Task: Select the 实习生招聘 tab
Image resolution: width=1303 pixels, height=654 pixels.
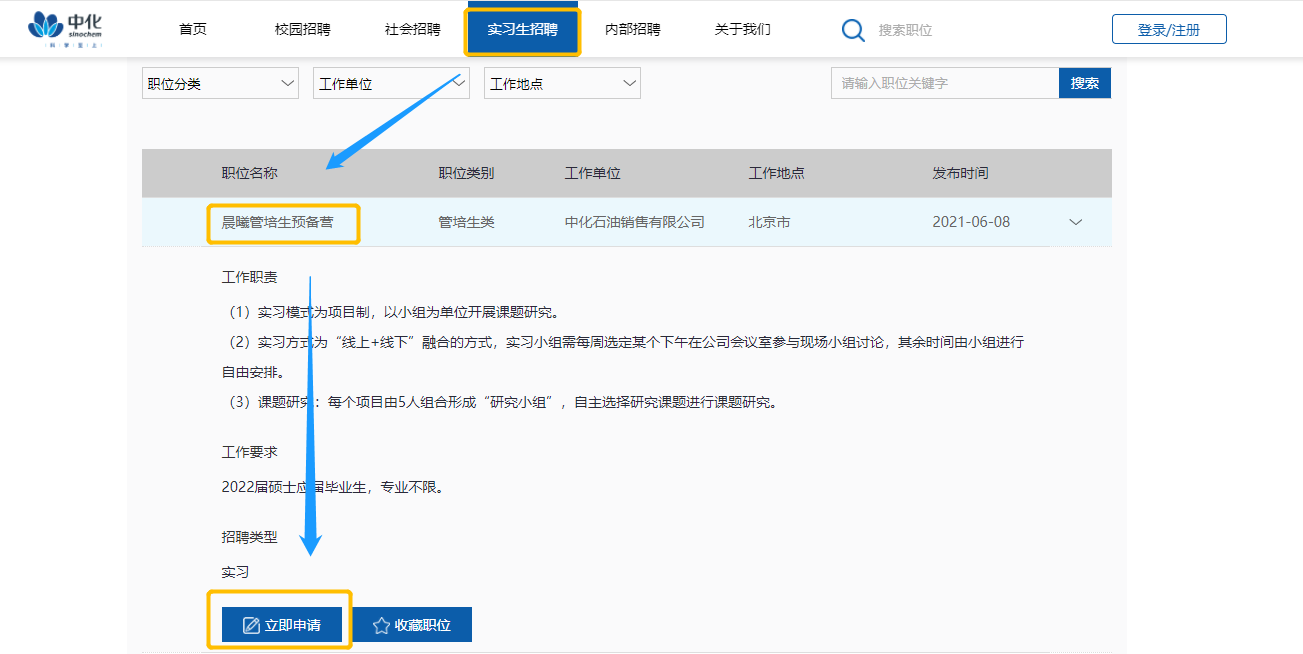Action: click(x=522, y=30)
